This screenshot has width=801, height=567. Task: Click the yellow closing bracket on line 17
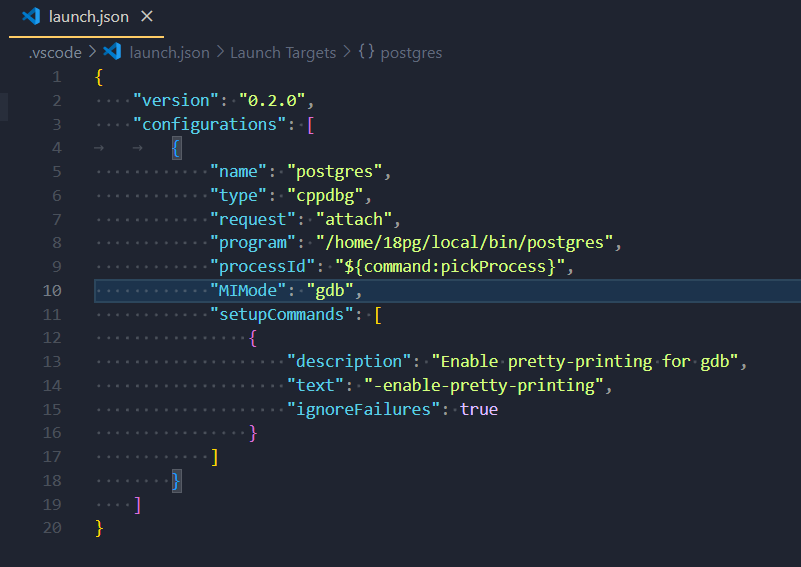click(215, 457)
